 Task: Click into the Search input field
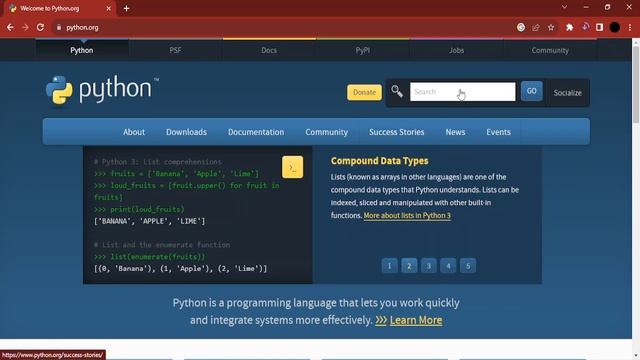[462, 92]
